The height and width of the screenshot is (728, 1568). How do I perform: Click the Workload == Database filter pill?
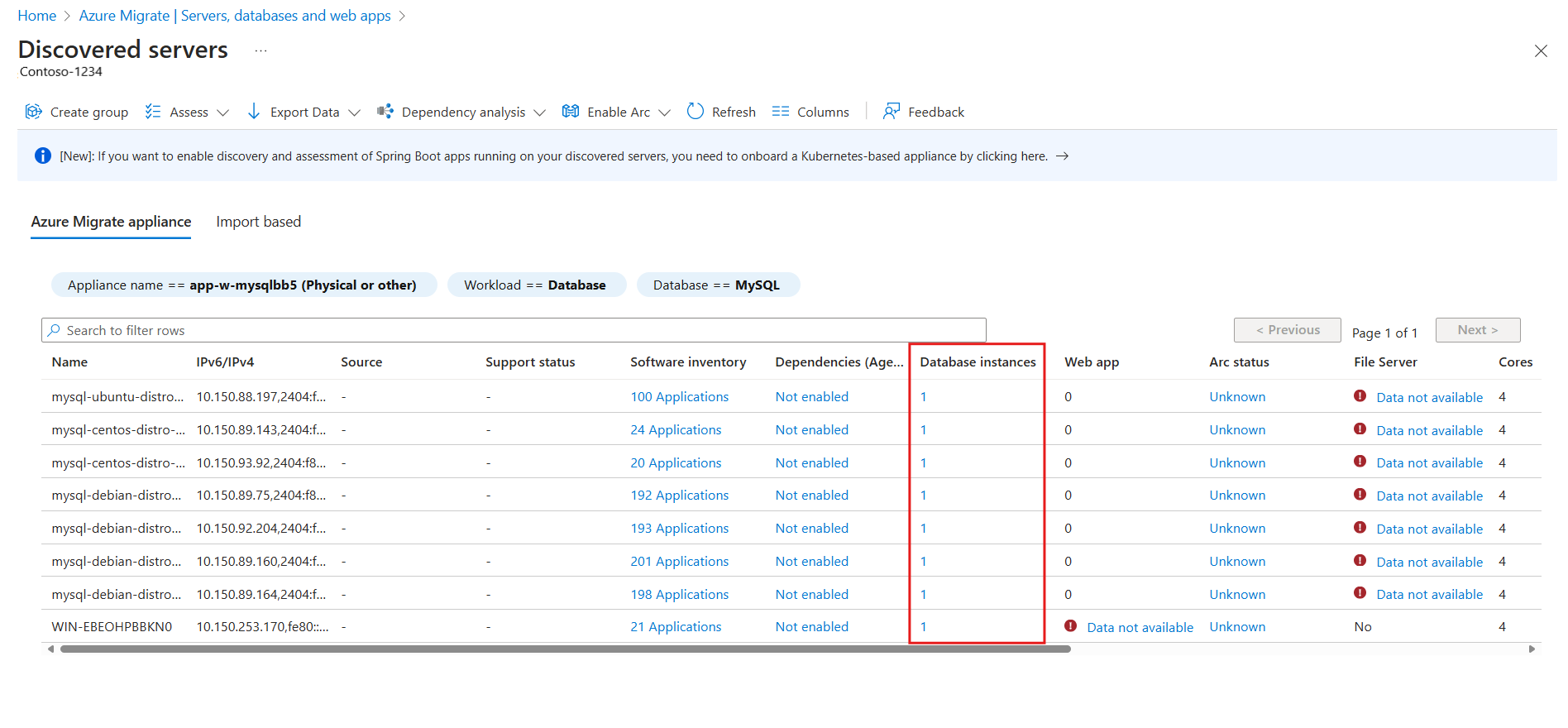pyautogui.click(x=535, y=285)
